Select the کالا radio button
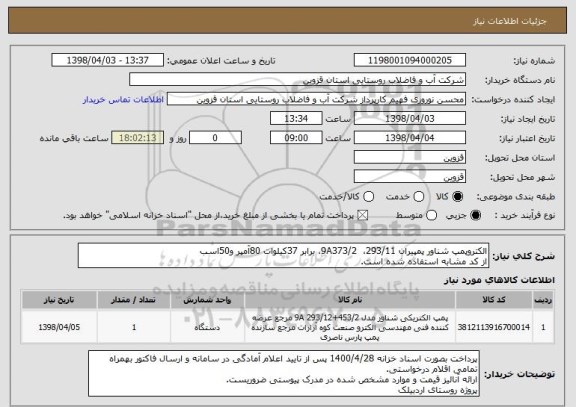The width and height of the screenshot is (576, 407). [x=457, y=197]
